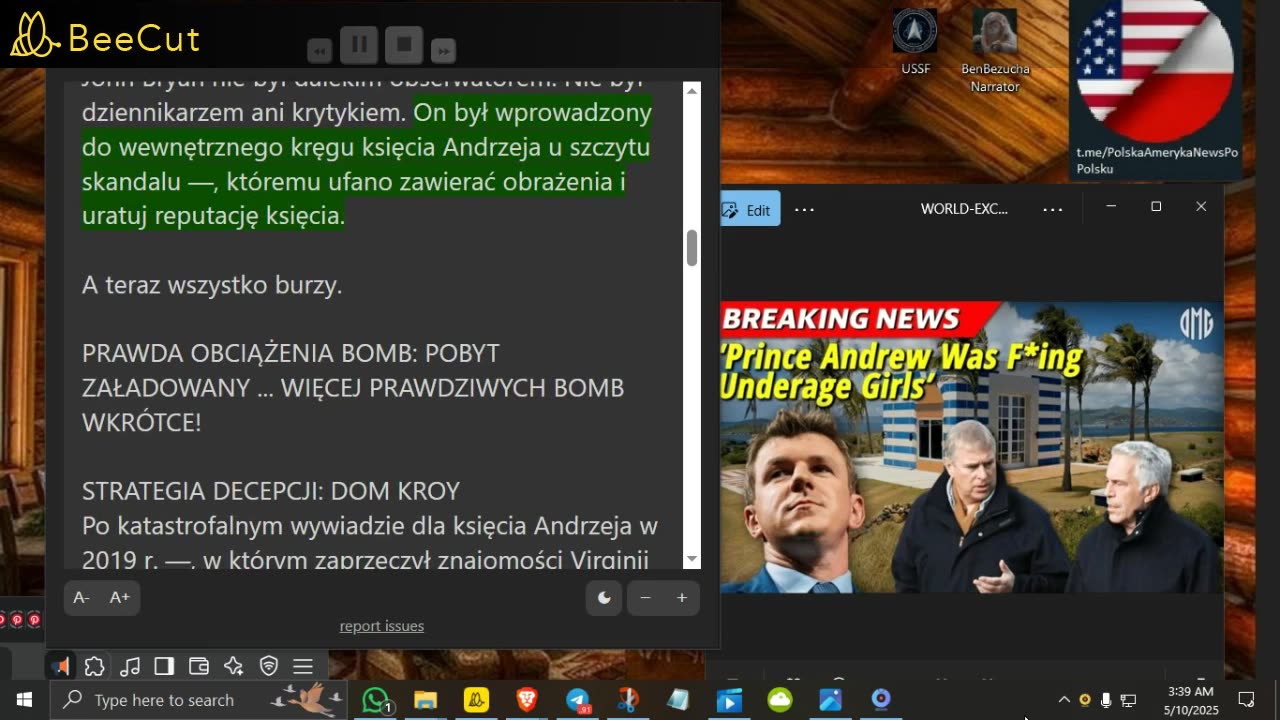Click the heading 'PRAWDA OBCIĄŻENIA BOMB: POBYT'
Image resolution: width=1280 pixels, height=720 pixels.
pos(290,354)
